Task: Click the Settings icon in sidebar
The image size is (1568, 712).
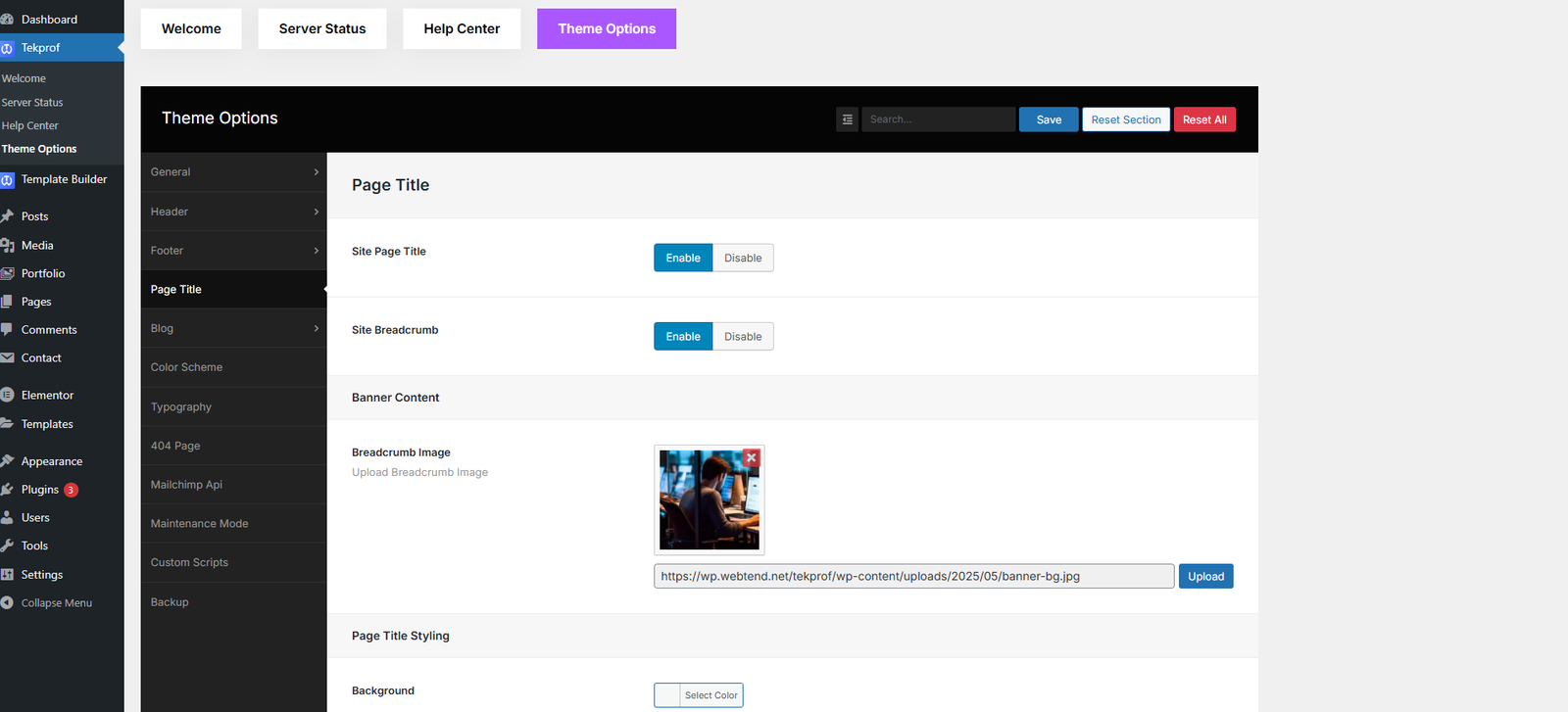Action: 7,575
